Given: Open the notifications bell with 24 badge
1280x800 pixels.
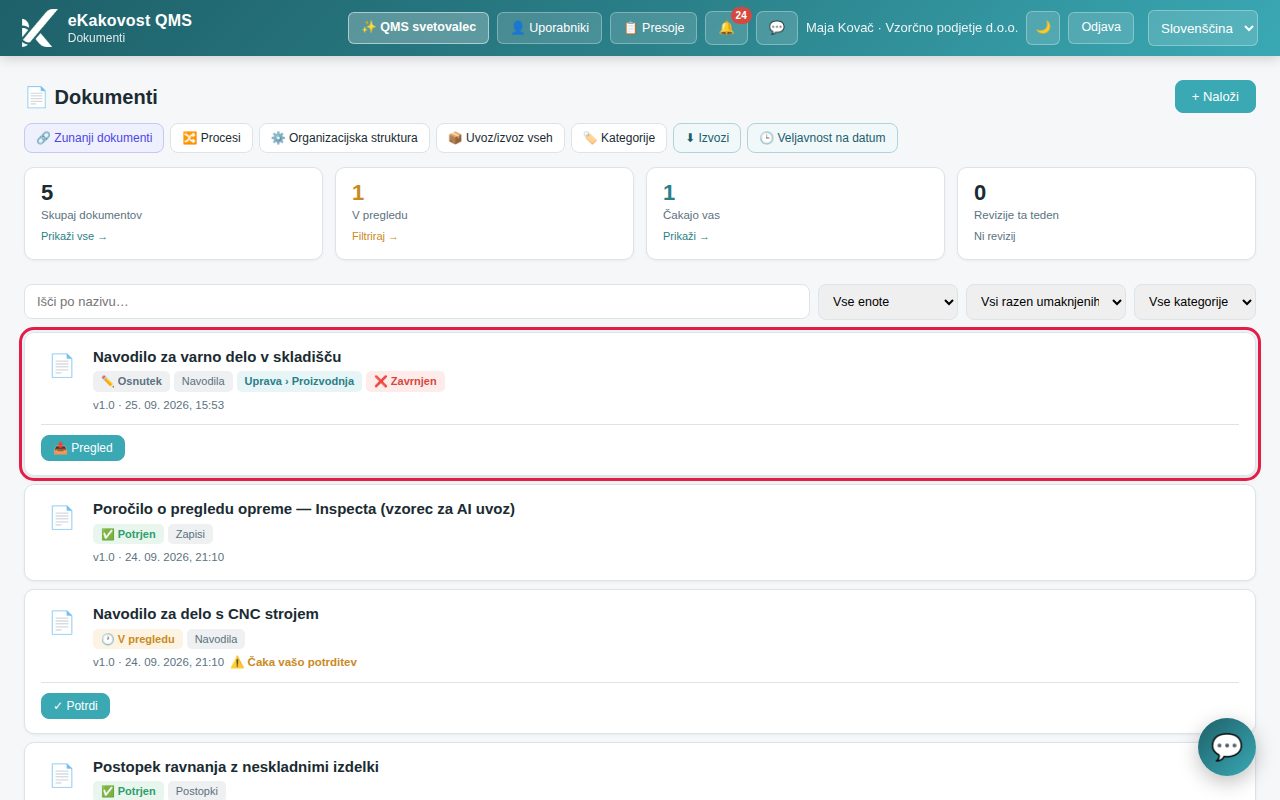Looking at the screenshot, I should (x=726, y=28).
